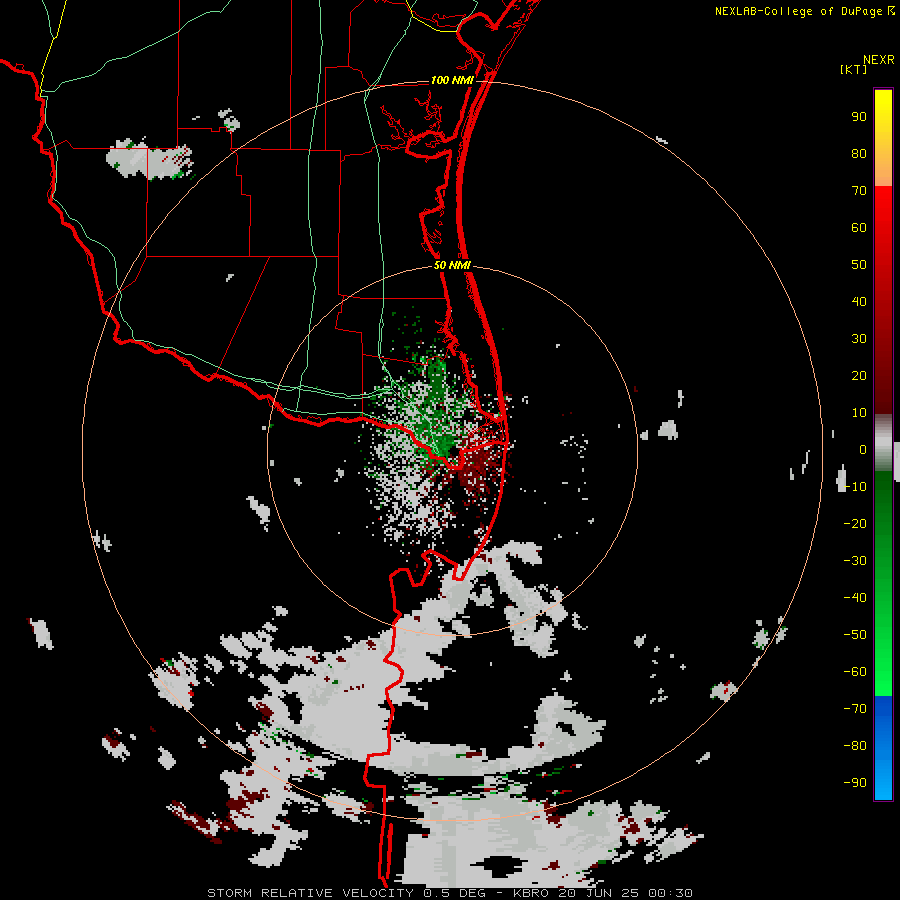
Task: Click the 00:30 timestamp in the caption
Action: [670, 893]
